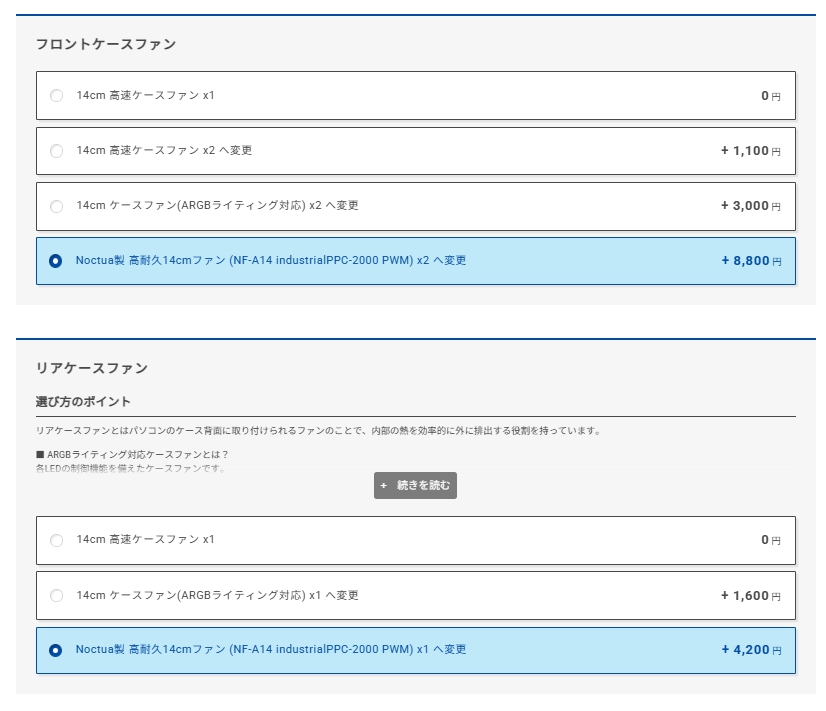Click the フロントケースファン section heading
826x711 pixels.
[x=106, y=44]
